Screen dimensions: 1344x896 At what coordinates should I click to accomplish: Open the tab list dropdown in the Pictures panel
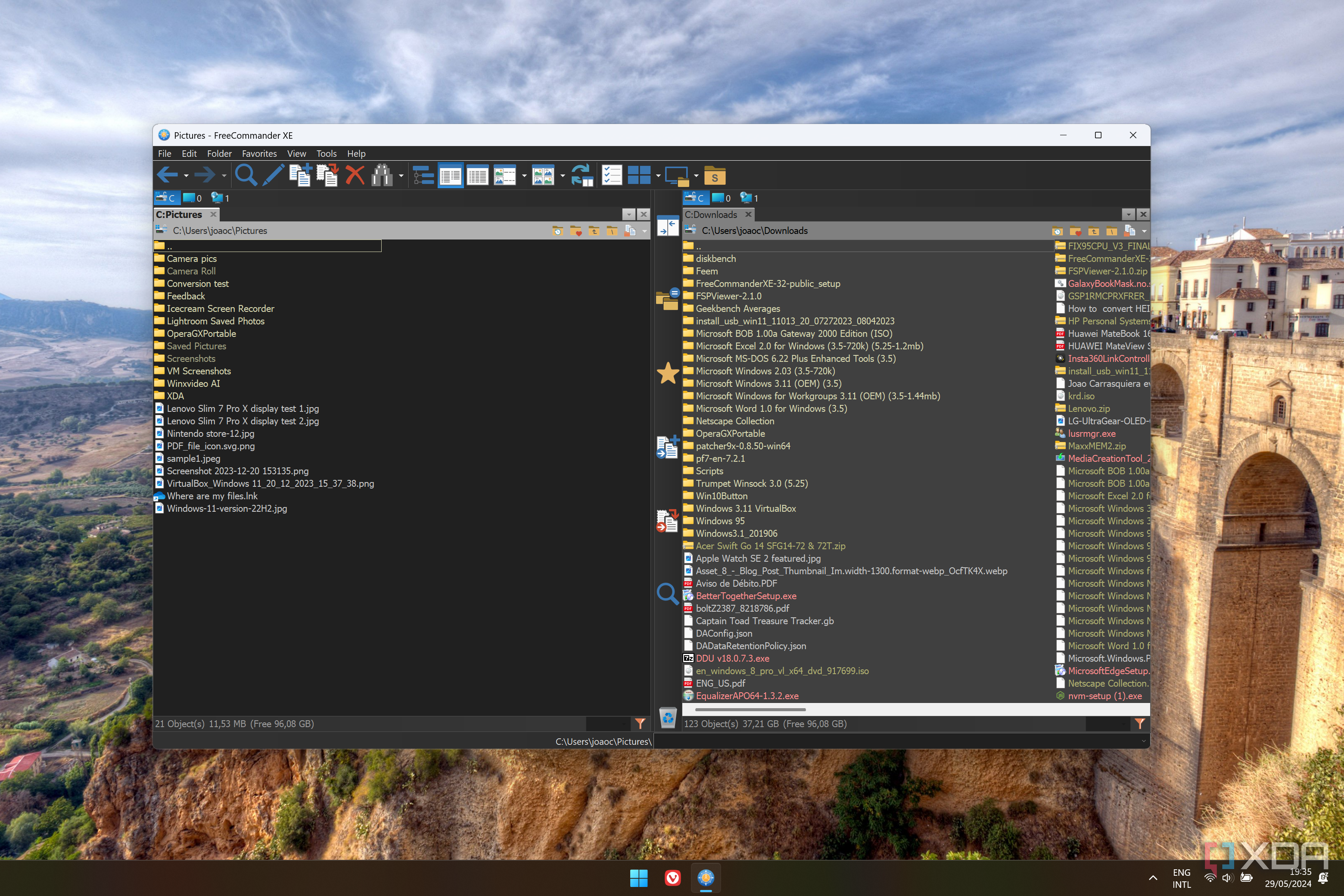tap(628, 214)
